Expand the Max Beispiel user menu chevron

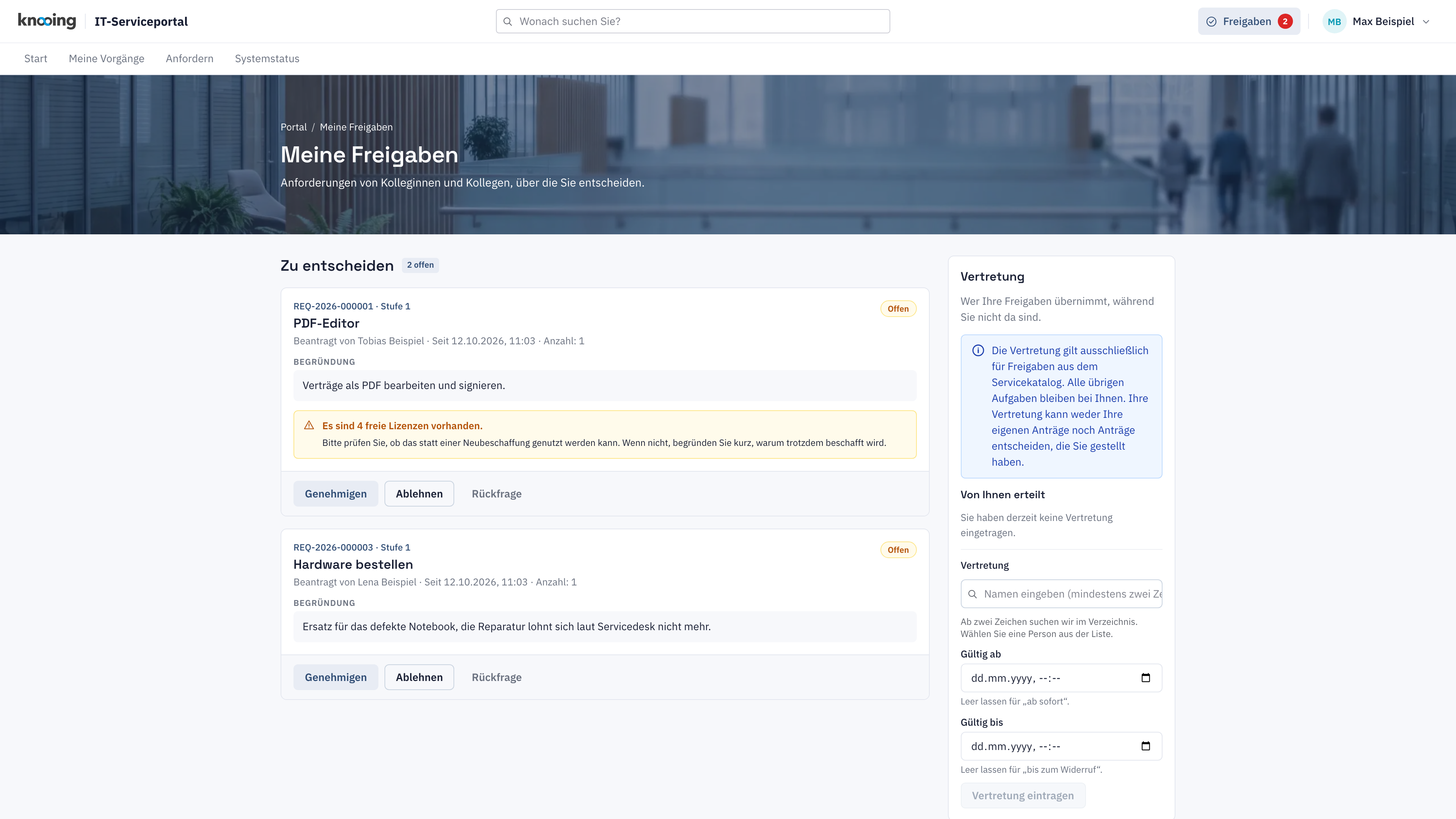click(1426, 22)
